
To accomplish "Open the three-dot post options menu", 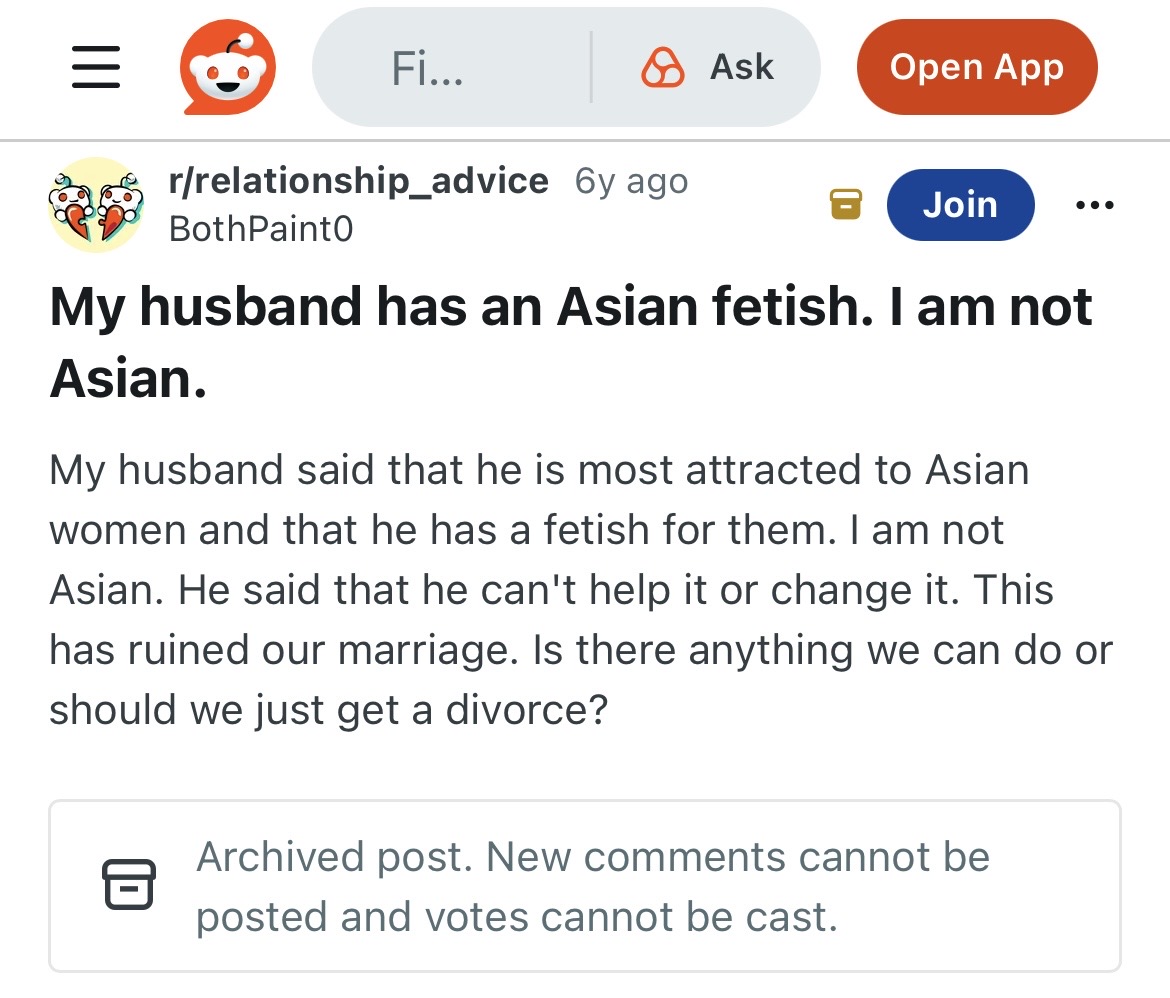I will pos(1094,205).
